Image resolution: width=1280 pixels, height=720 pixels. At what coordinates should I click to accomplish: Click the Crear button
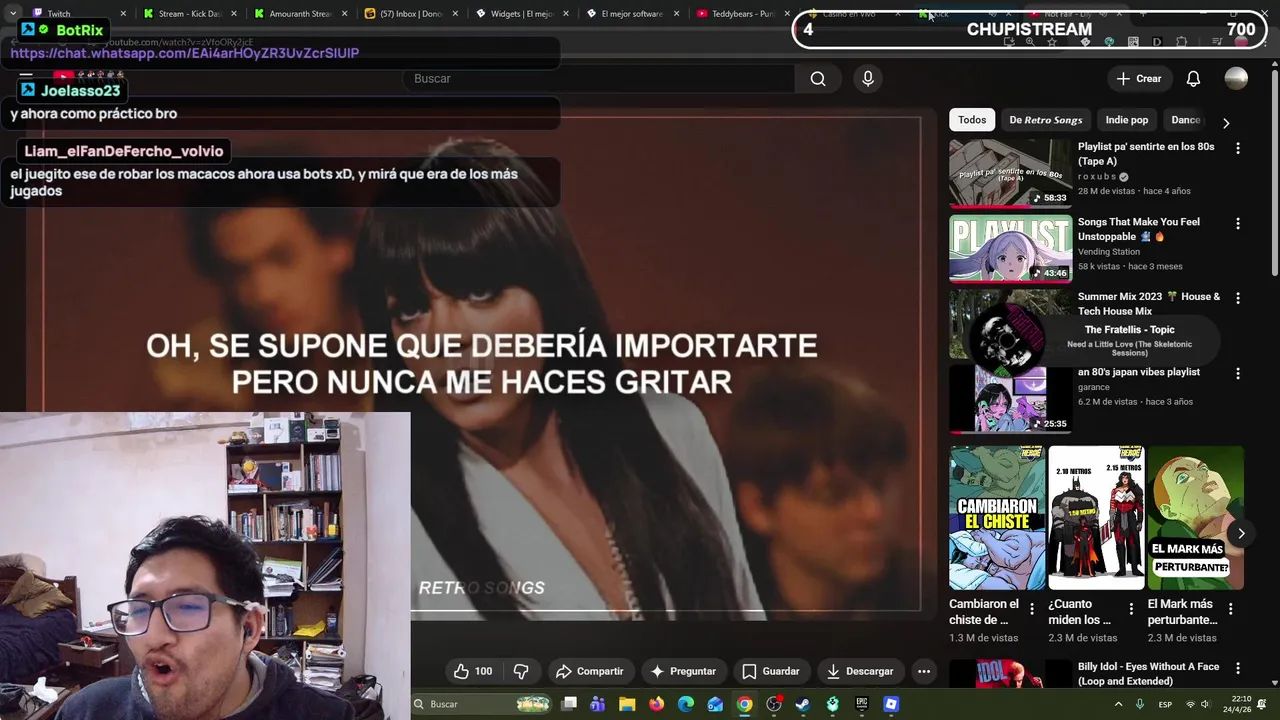click(x=1139, y=79)
